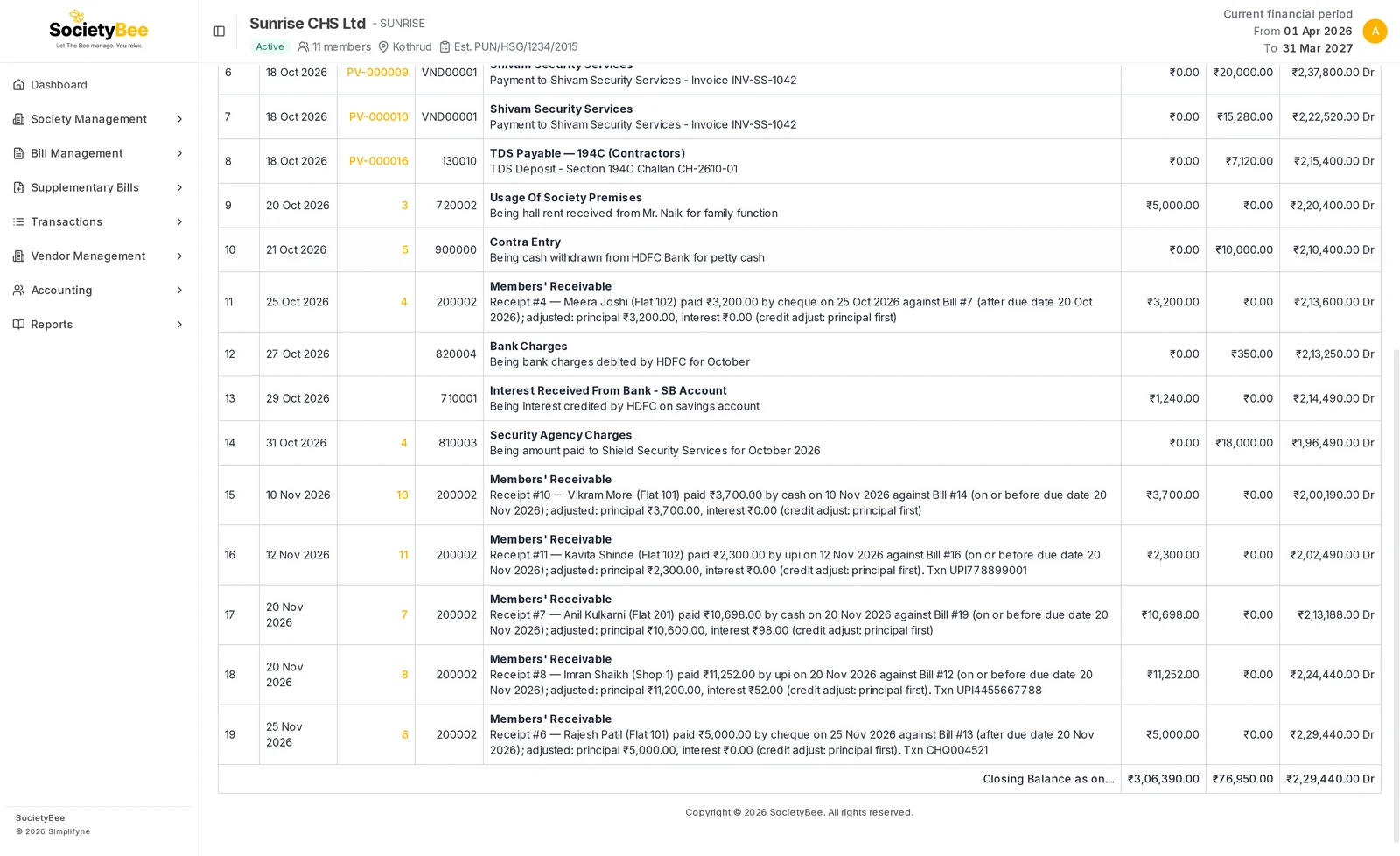Click the Kothrud location pin icon
The height and width of the screenshot is (856, 1400).
click(383, 46)
